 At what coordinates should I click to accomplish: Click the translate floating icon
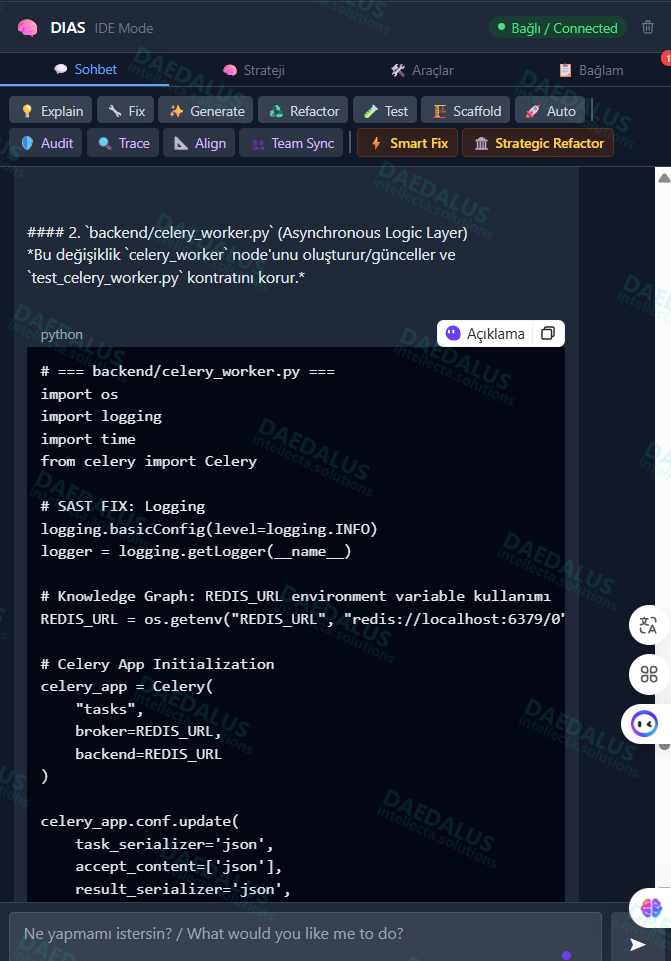pyautogui.click(x=648, y=625)
